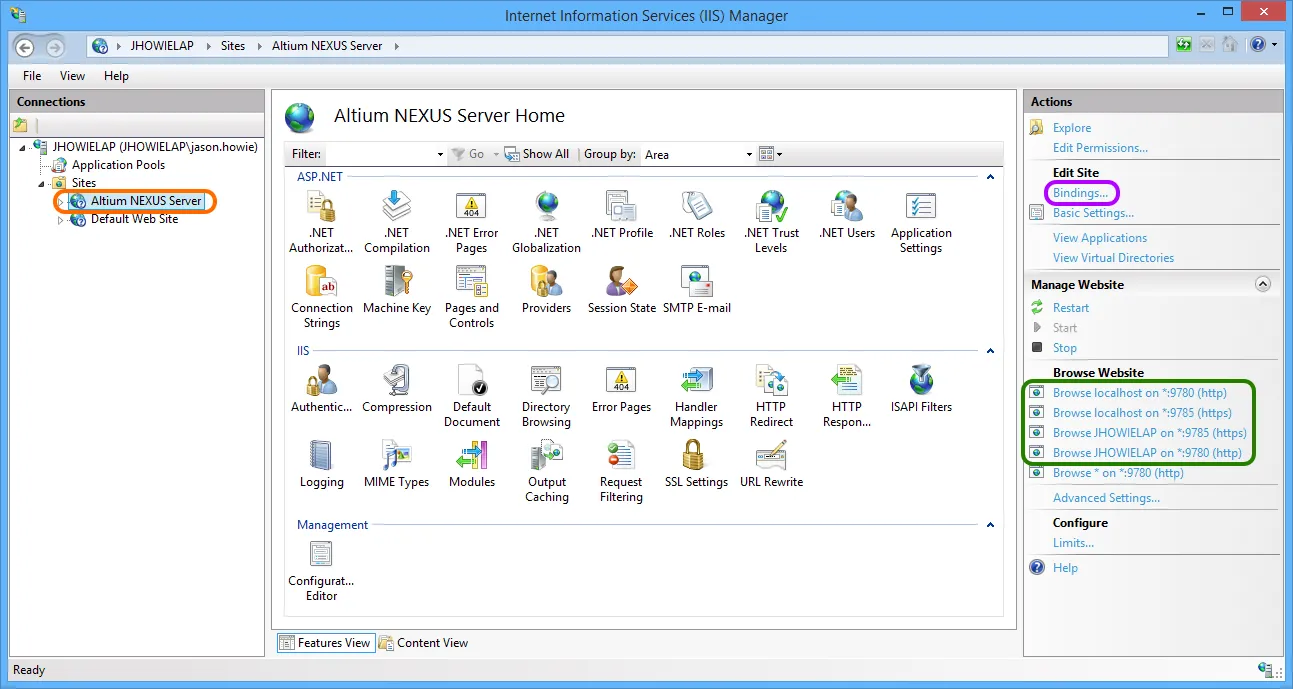Click the Bindings... link

(x=1080, y=193)
